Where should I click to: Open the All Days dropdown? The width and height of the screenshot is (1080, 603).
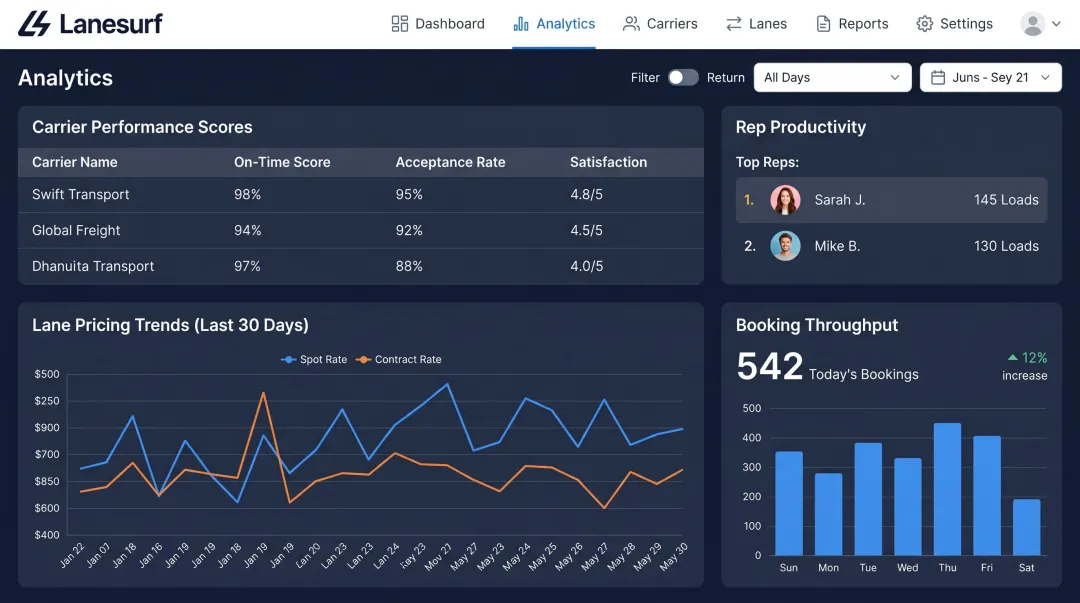click(x=832, y=78)
